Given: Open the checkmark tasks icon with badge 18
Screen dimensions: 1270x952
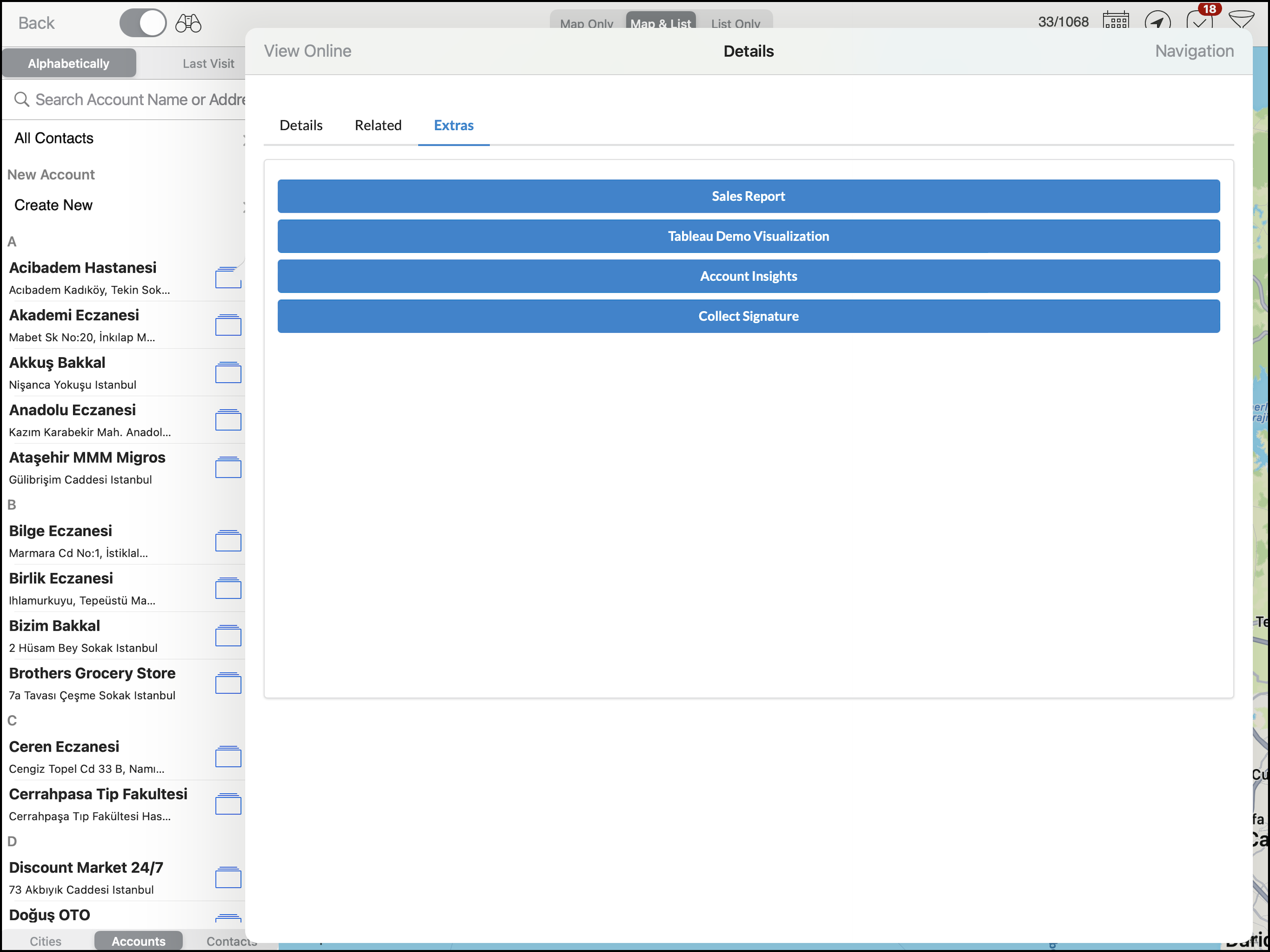Looking at the screenshot, I should coord(1199,21).
